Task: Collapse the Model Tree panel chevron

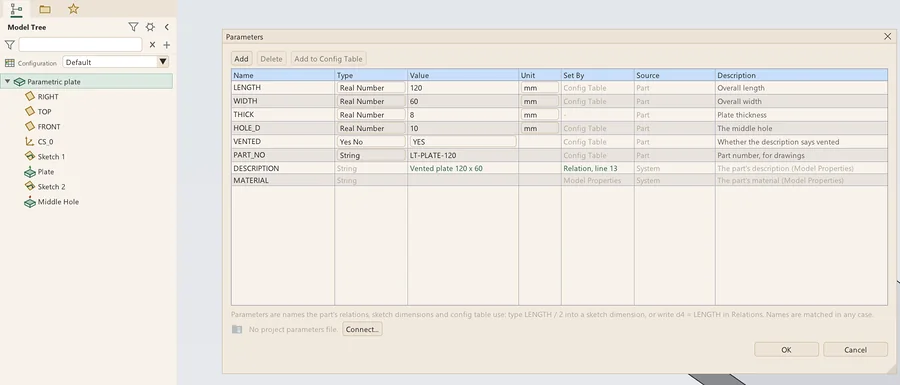Action: [166, 27]
